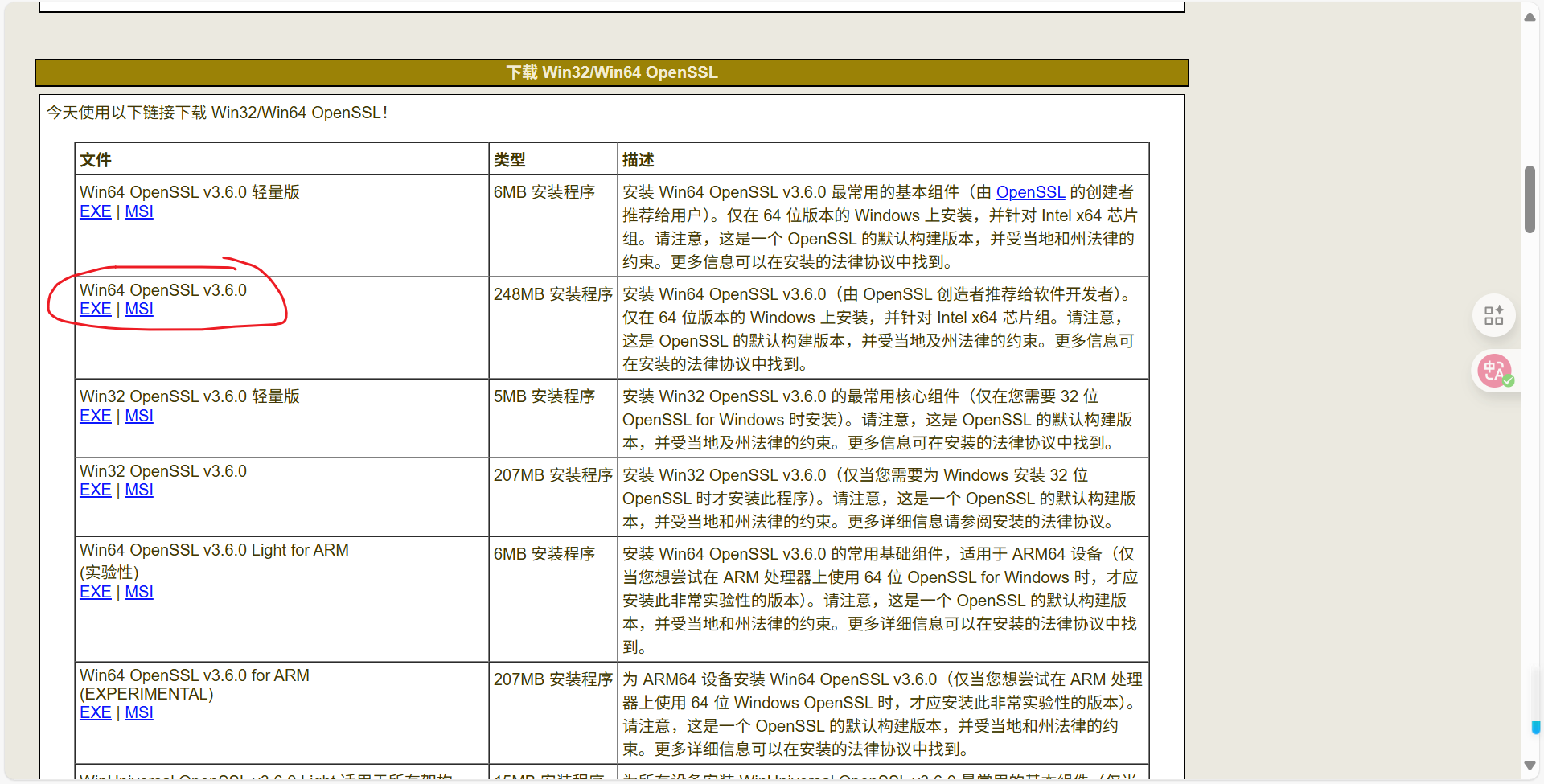Viewport: 1544px width, 784px height.
Task: Click the 下载 Win32/Win64 OpenSSL heading
Action: point(612,72)
